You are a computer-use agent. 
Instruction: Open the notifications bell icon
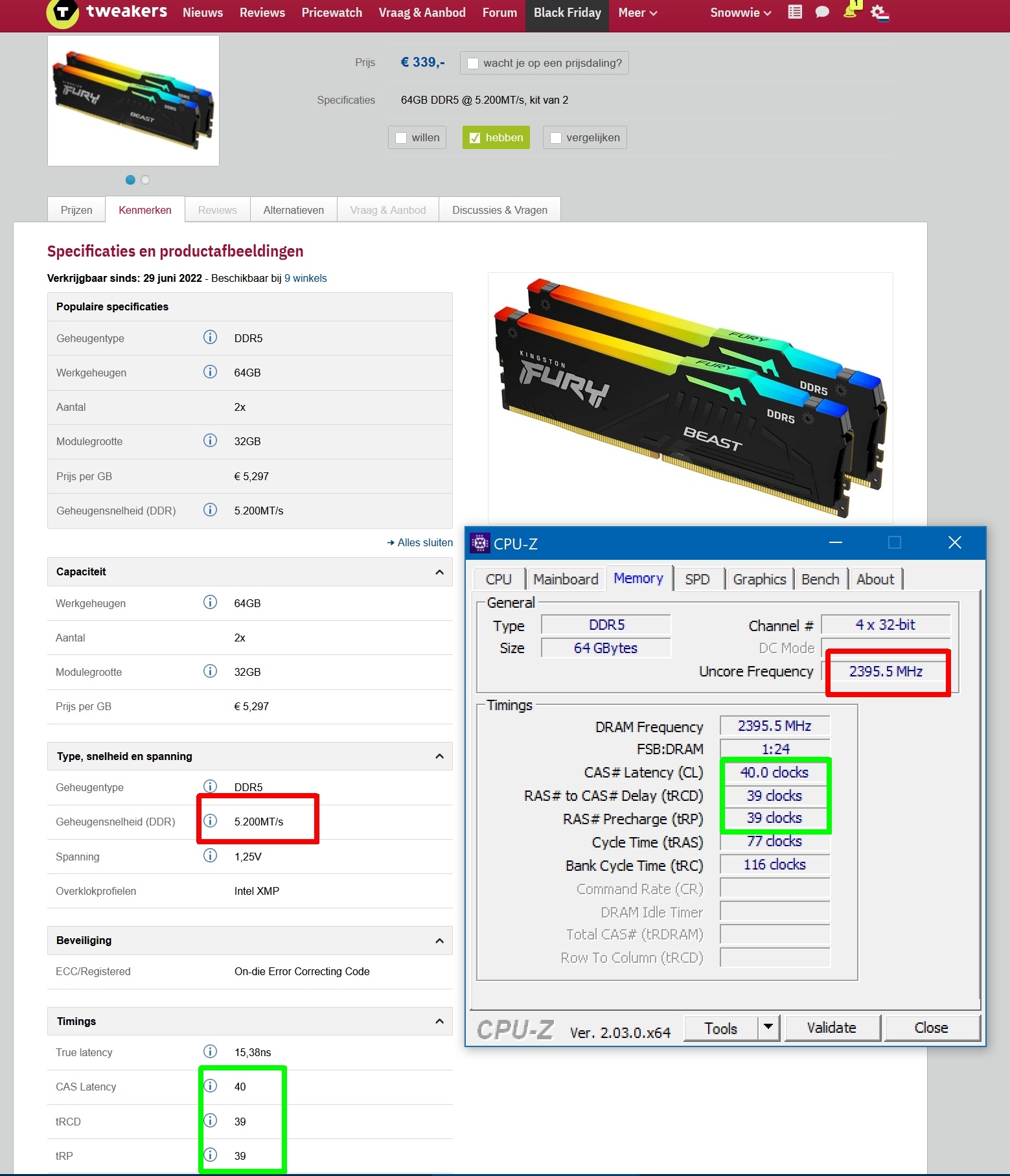coord(851,10)
